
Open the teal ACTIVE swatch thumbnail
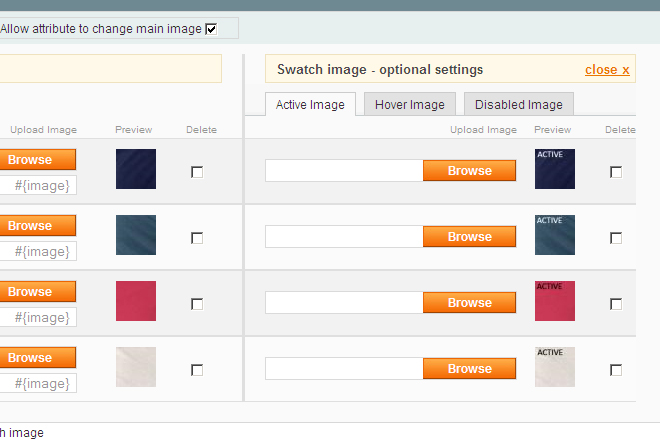coord(554,235)
